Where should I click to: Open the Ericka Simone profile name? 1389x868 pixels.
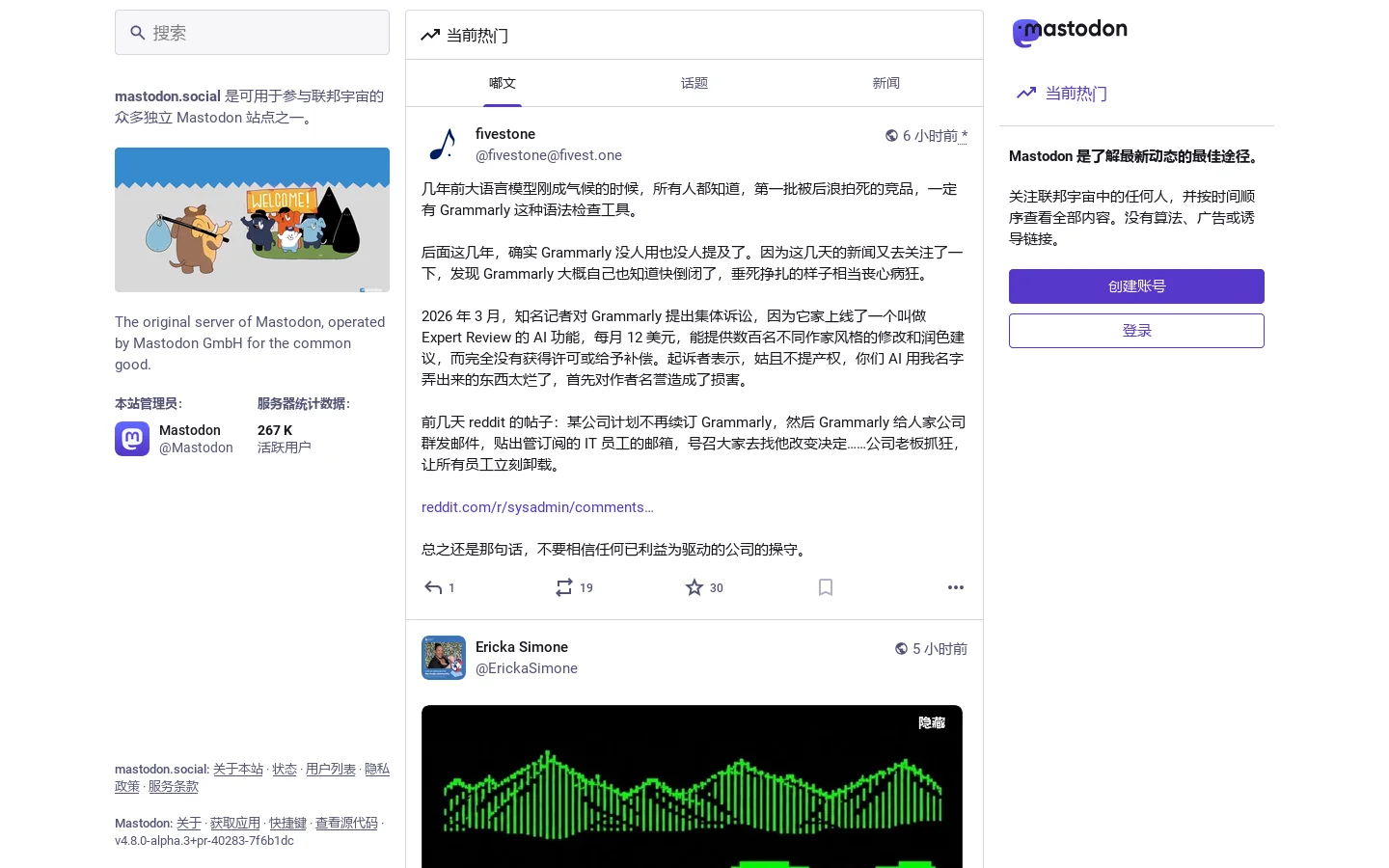coord(522,647)
